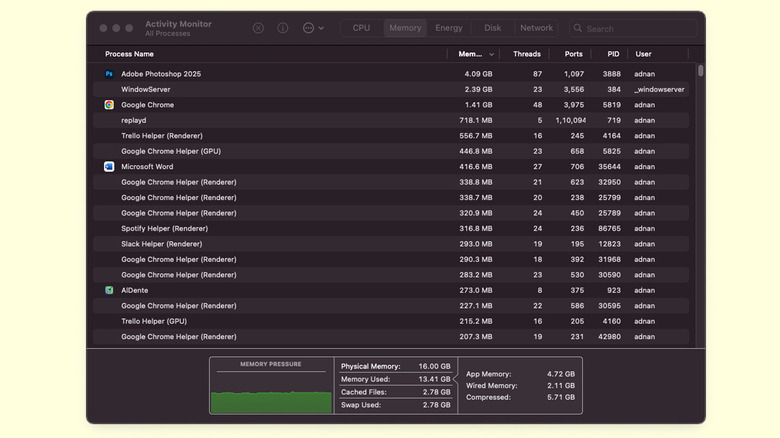780x438 pixels.
Task: Click the Adobe Photoshop 2025 app icon
Action: point(109,74)
